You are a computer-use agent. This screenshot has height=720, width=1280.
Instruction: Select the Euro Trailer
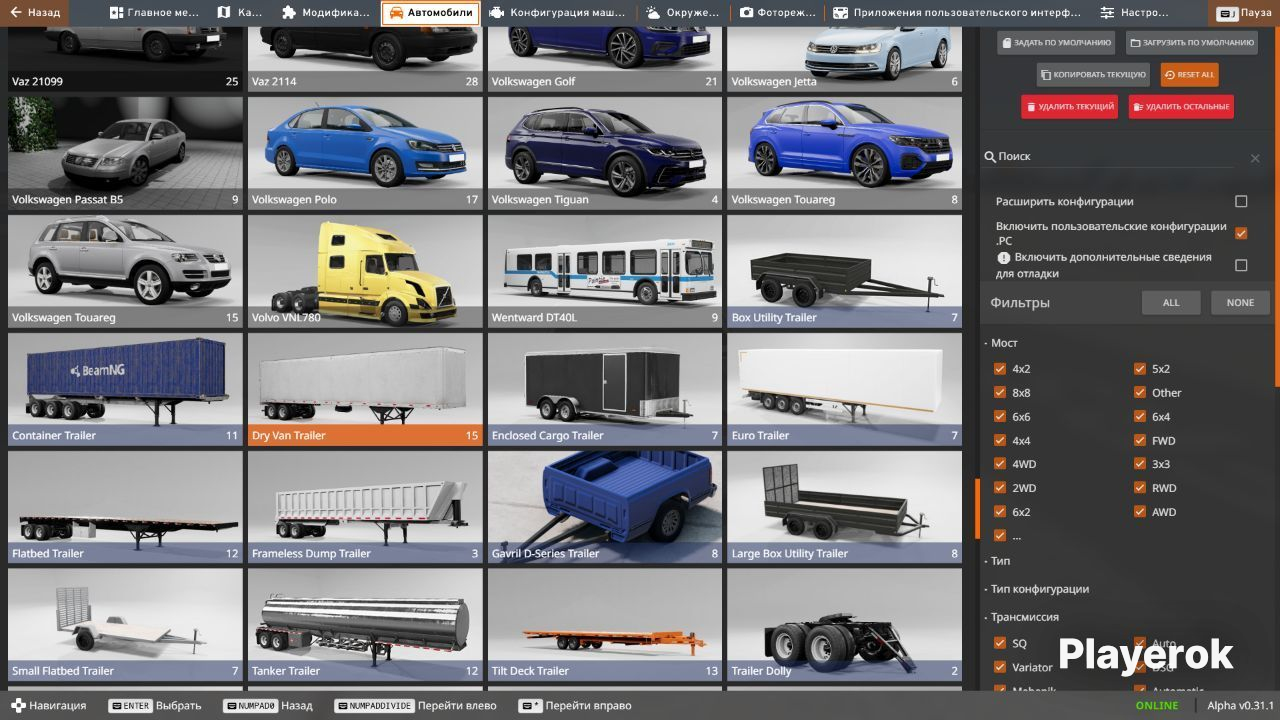pyautogui.click(x=844, y=389)
